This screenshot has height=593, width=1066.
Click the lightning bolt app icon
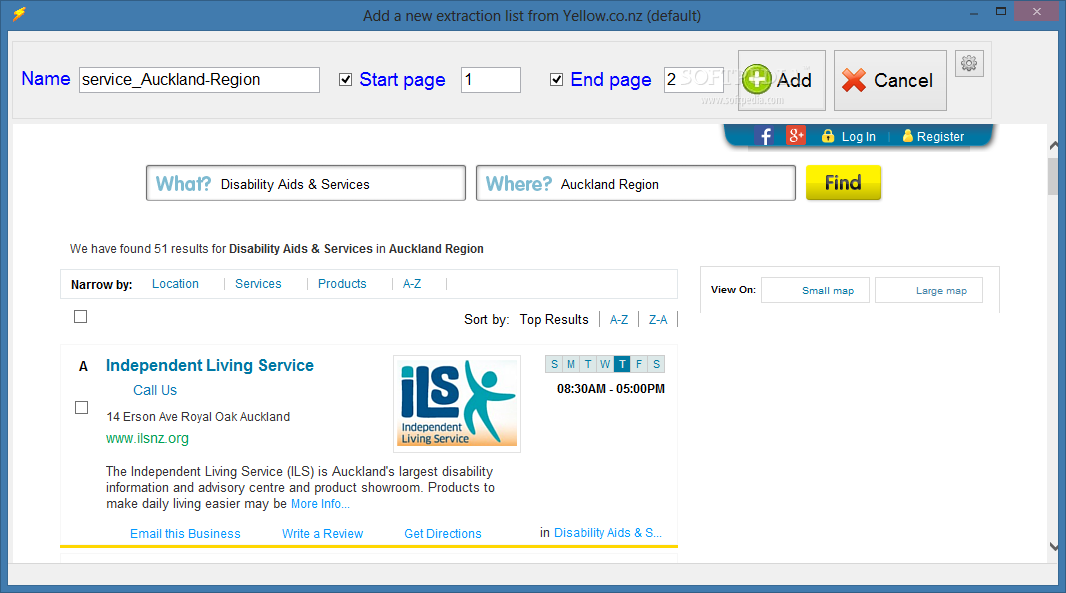19,14
